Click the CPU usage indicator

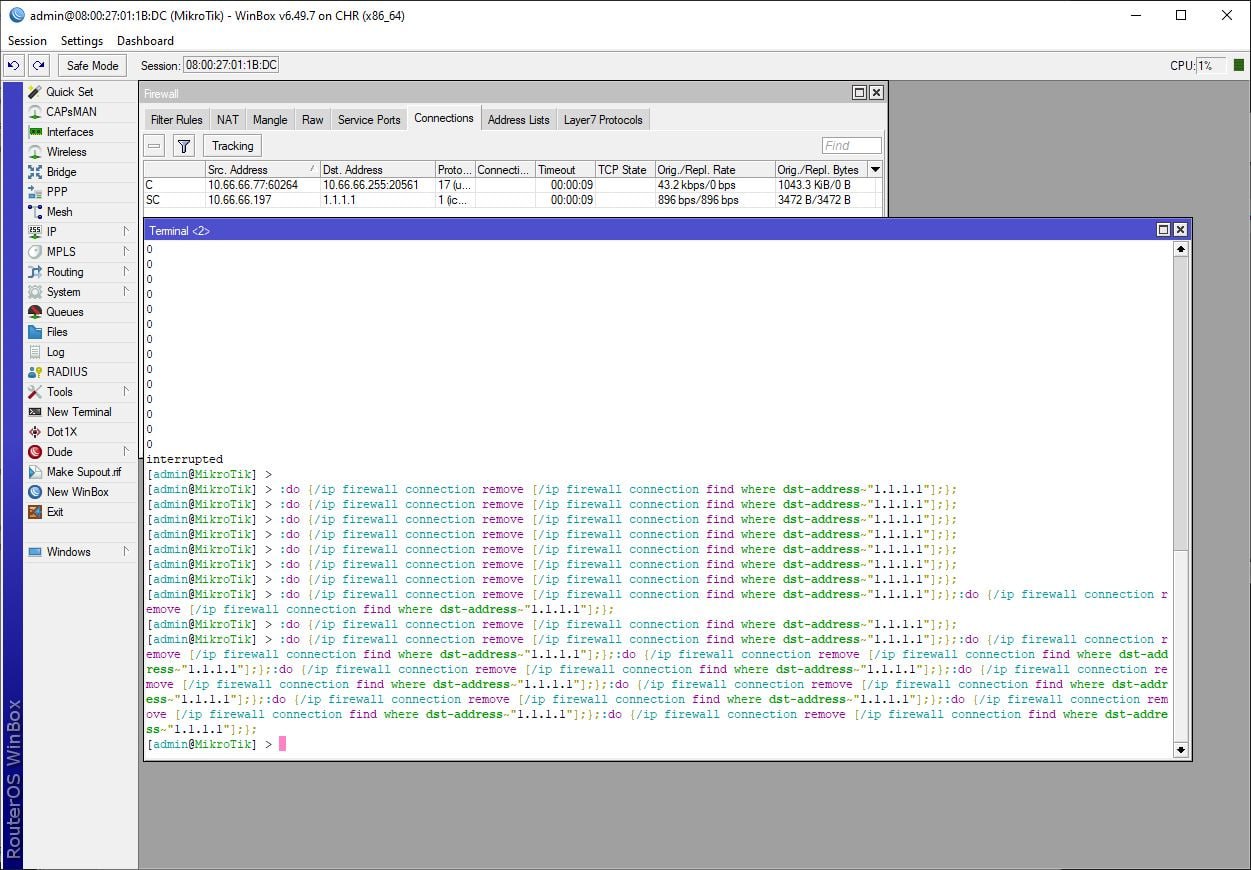[x=1210, y=65]
